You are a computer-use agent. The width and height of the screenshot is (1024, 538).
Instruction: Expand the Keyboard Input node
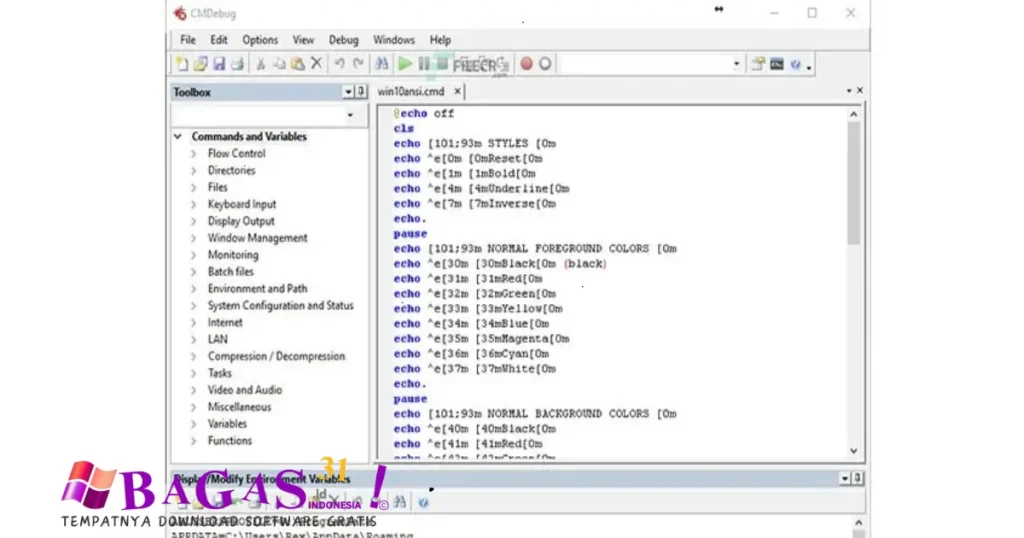coord(194,205)
